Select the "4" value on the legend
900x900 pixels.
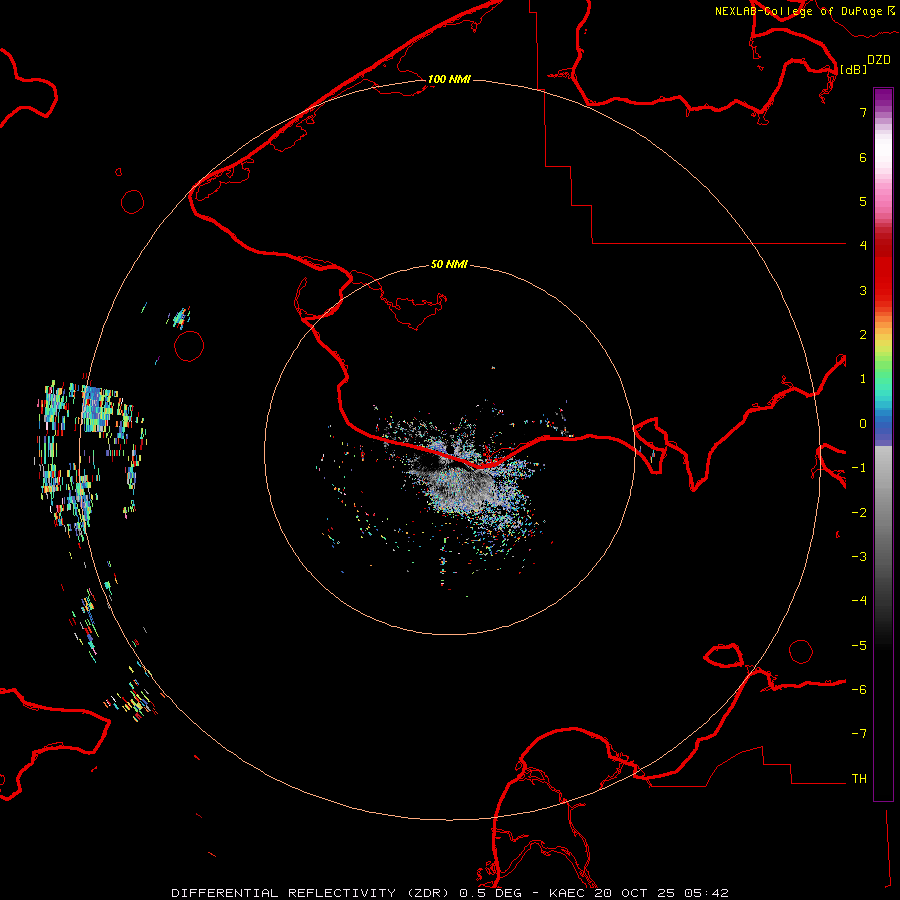pyautogui.click(x=863, y=246)
